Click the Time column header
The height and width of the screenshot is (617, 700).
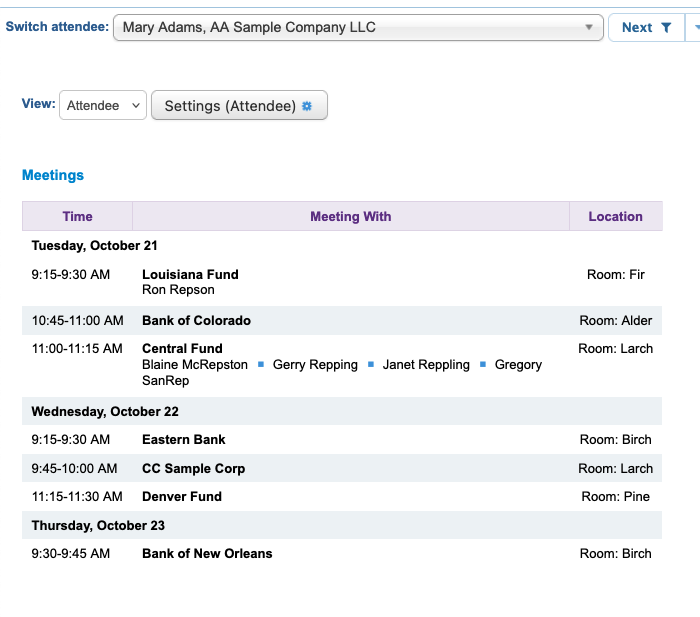pyautogui.click(x=77, y=216)
